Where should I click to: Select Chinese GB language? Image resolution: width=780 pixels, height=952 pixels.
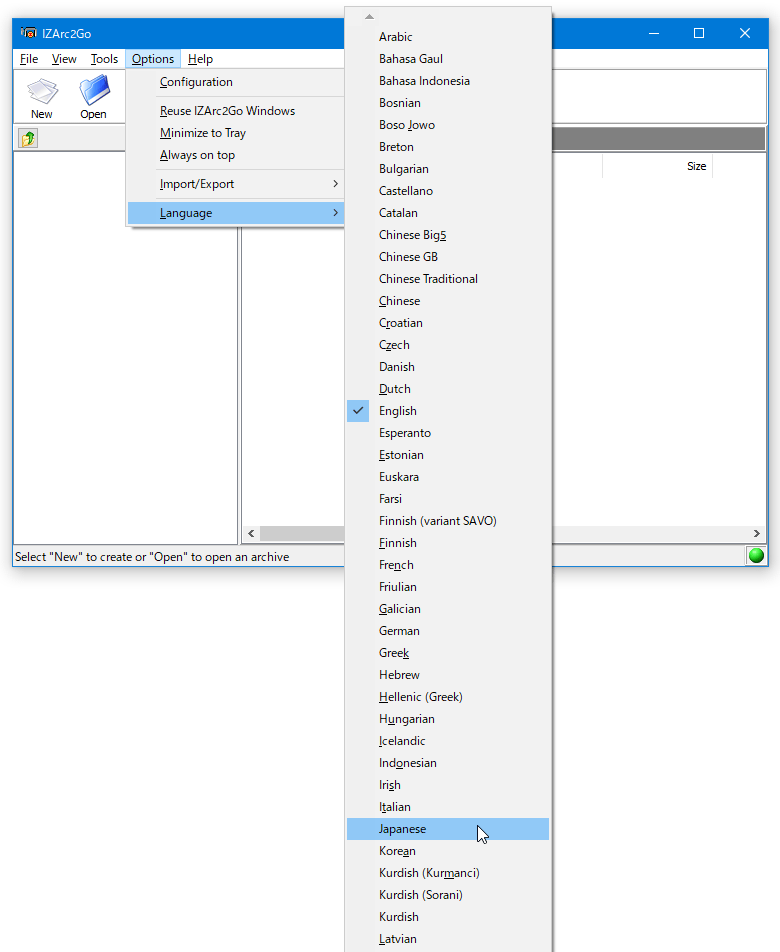point(448,257)
